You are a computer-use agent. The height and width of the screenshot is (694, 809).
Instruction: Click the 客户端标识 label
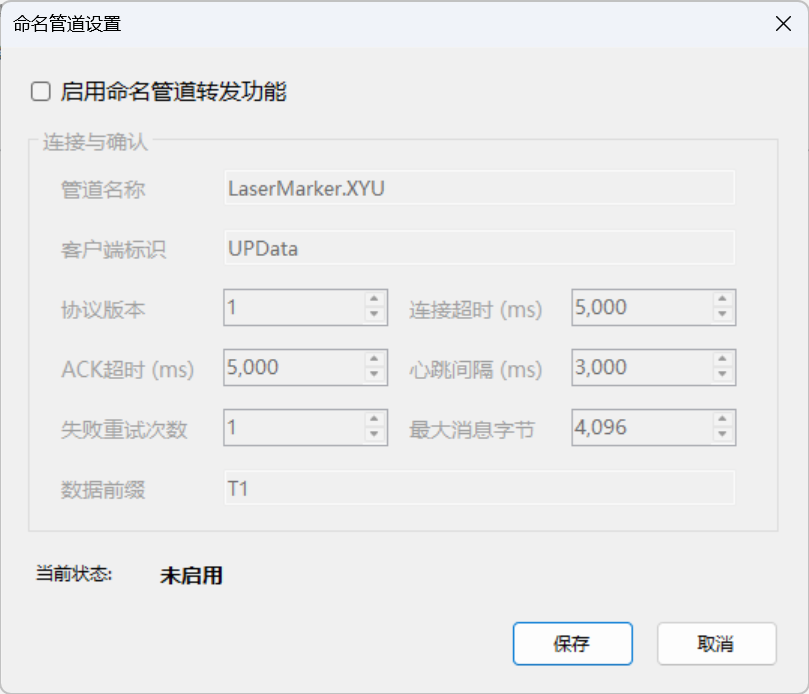(x=114, y=250)
